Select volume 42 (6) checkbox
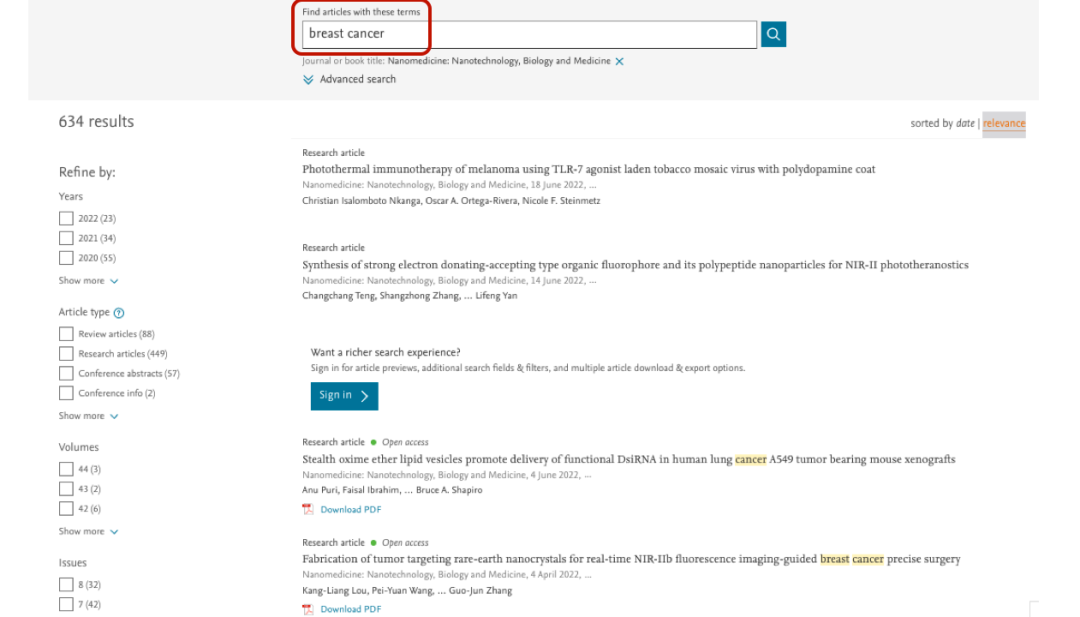 [x=66, y=509]
